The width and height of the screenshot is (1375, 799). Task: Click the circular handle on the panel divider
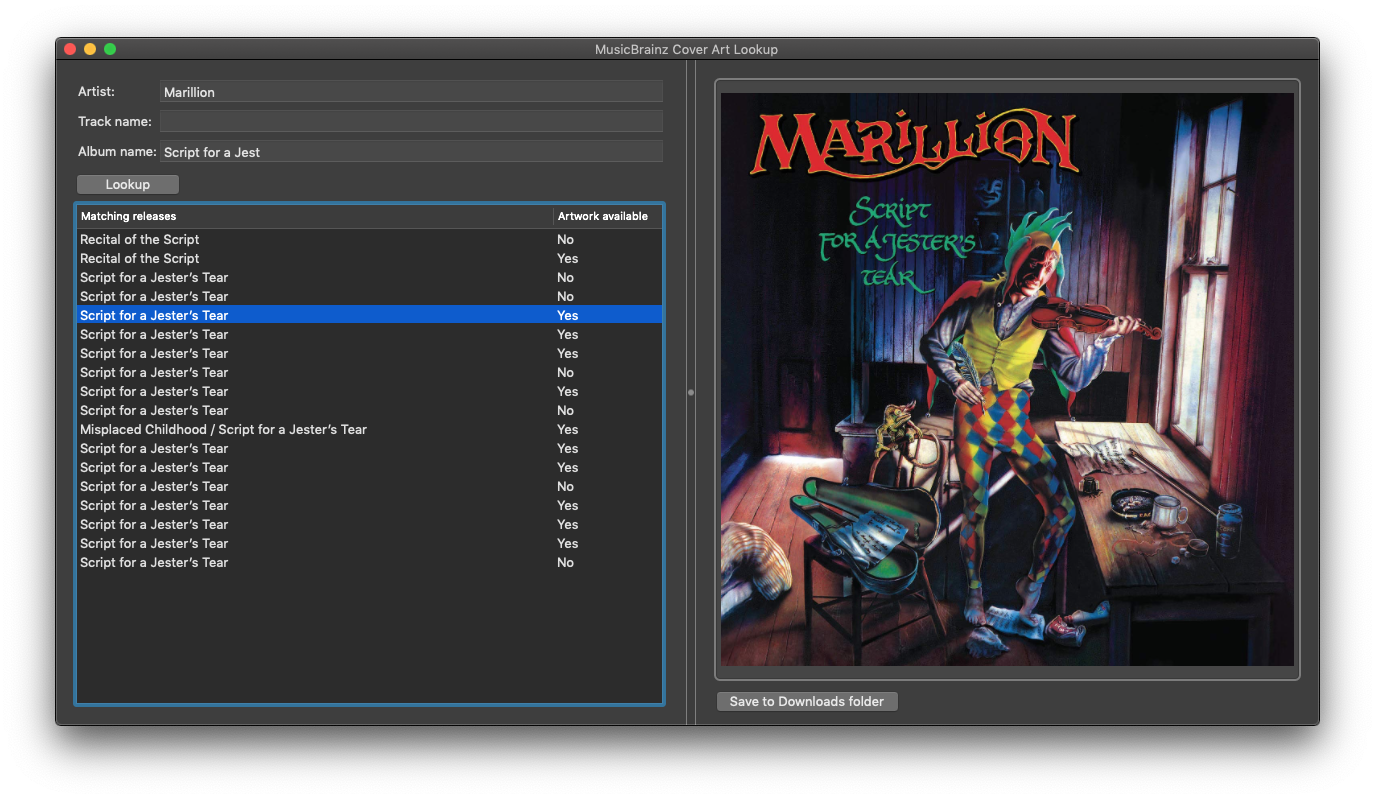(x=691, y=393)
